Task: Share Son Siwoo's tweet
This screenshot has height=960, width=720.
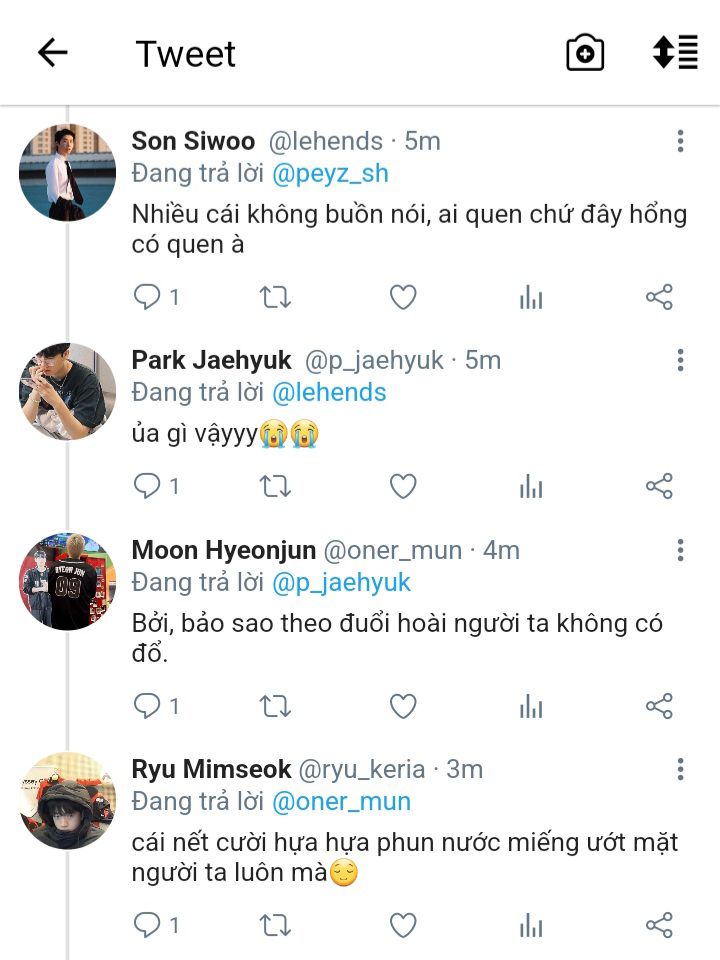Action: pyautogui.click(x=659, y=297)
